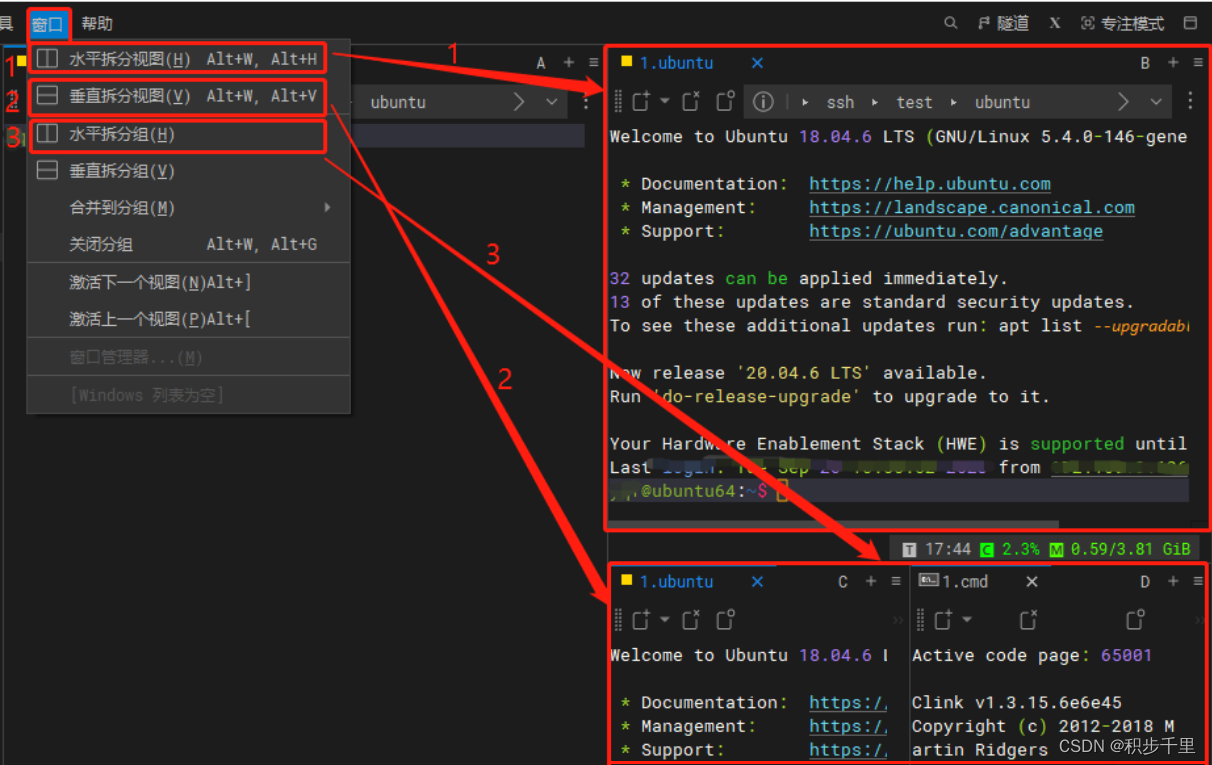The image size is (1212, 765).
Task: Open the 隧道 tunnel panel
Action: (1001, 23)
